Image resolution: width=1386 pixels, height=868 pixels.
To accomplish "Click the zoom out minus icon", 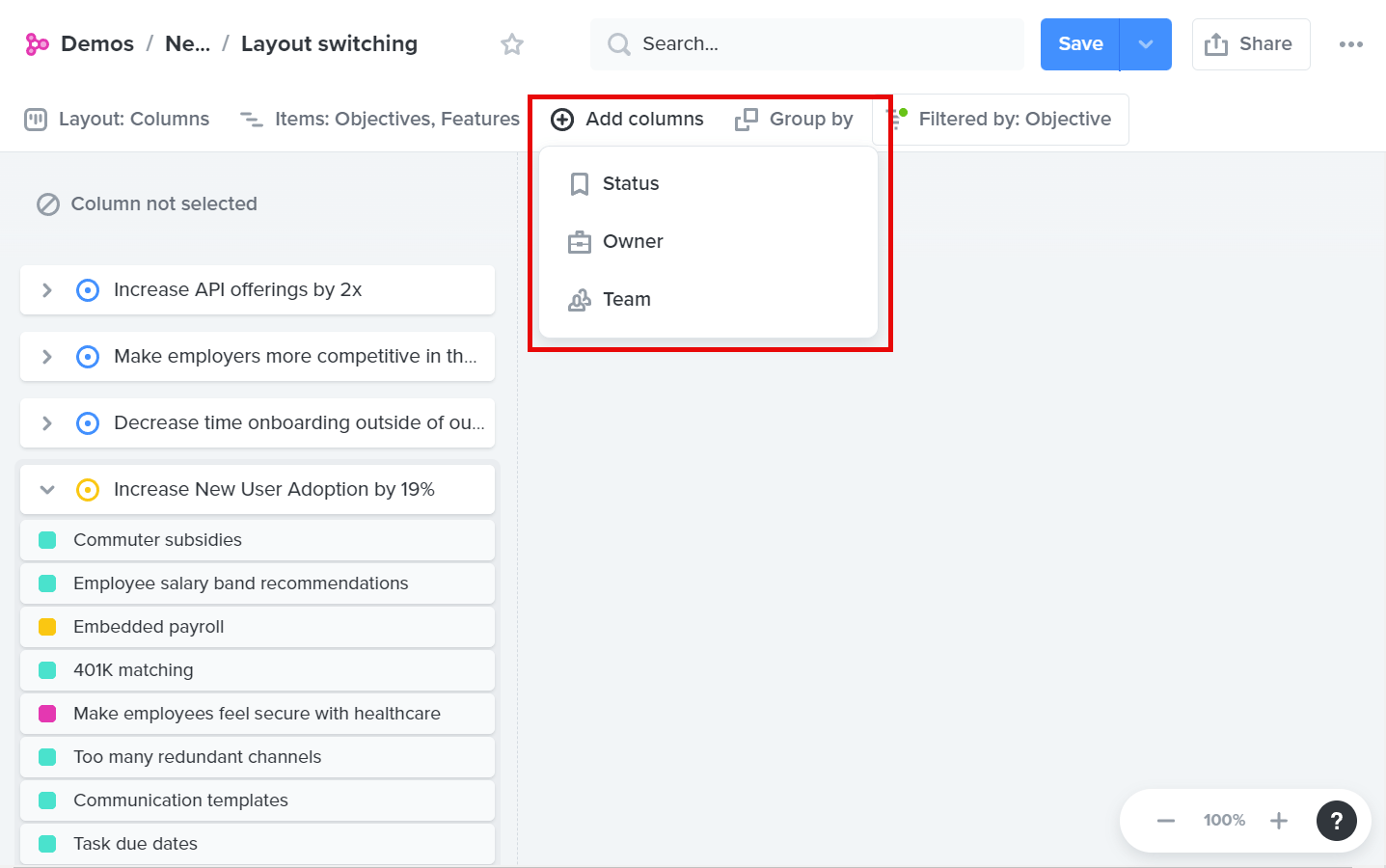I will (x=1166, y=821).
